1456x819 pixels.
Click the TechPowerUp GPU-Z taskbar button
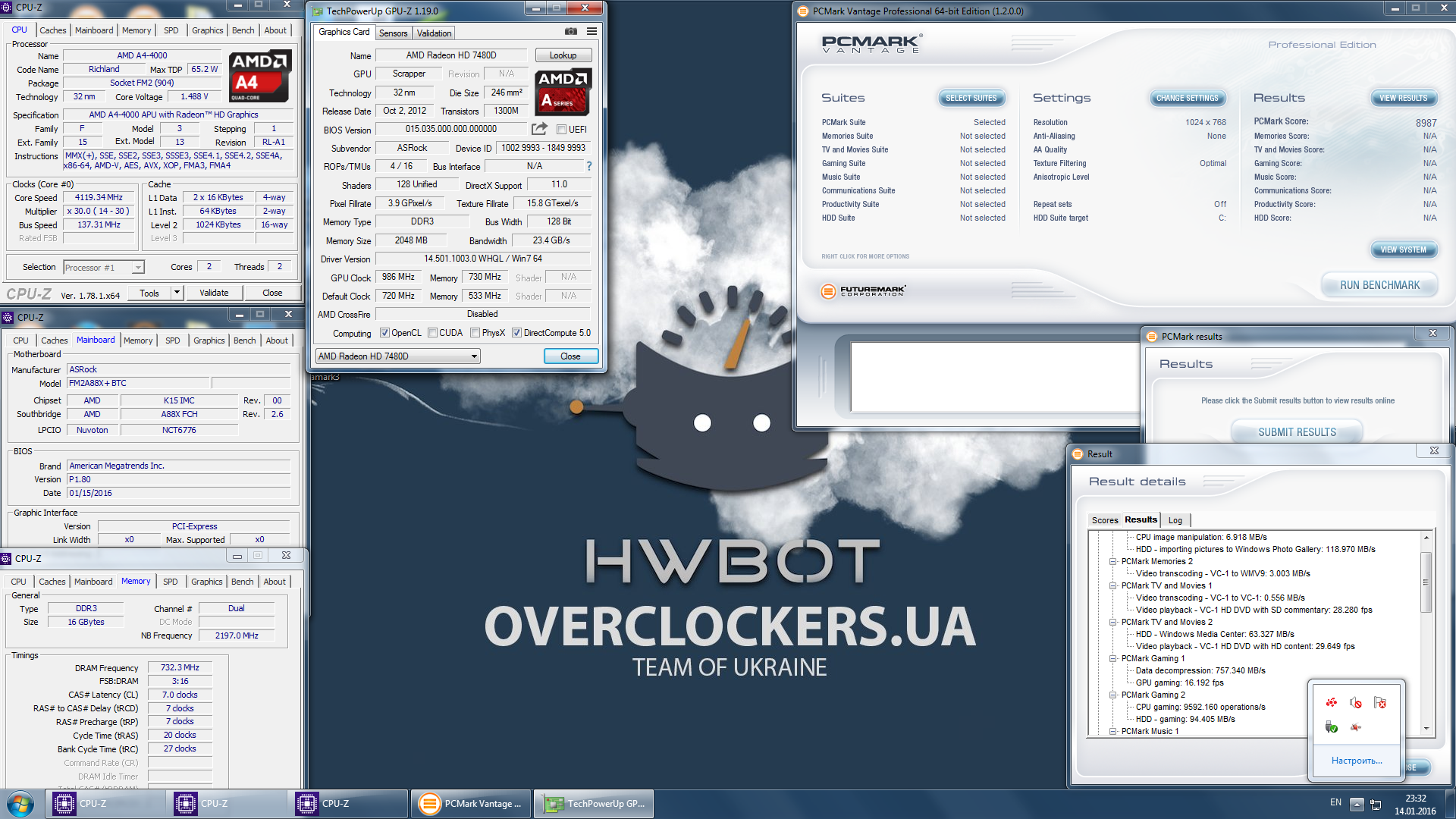click(x=594, y=804)
